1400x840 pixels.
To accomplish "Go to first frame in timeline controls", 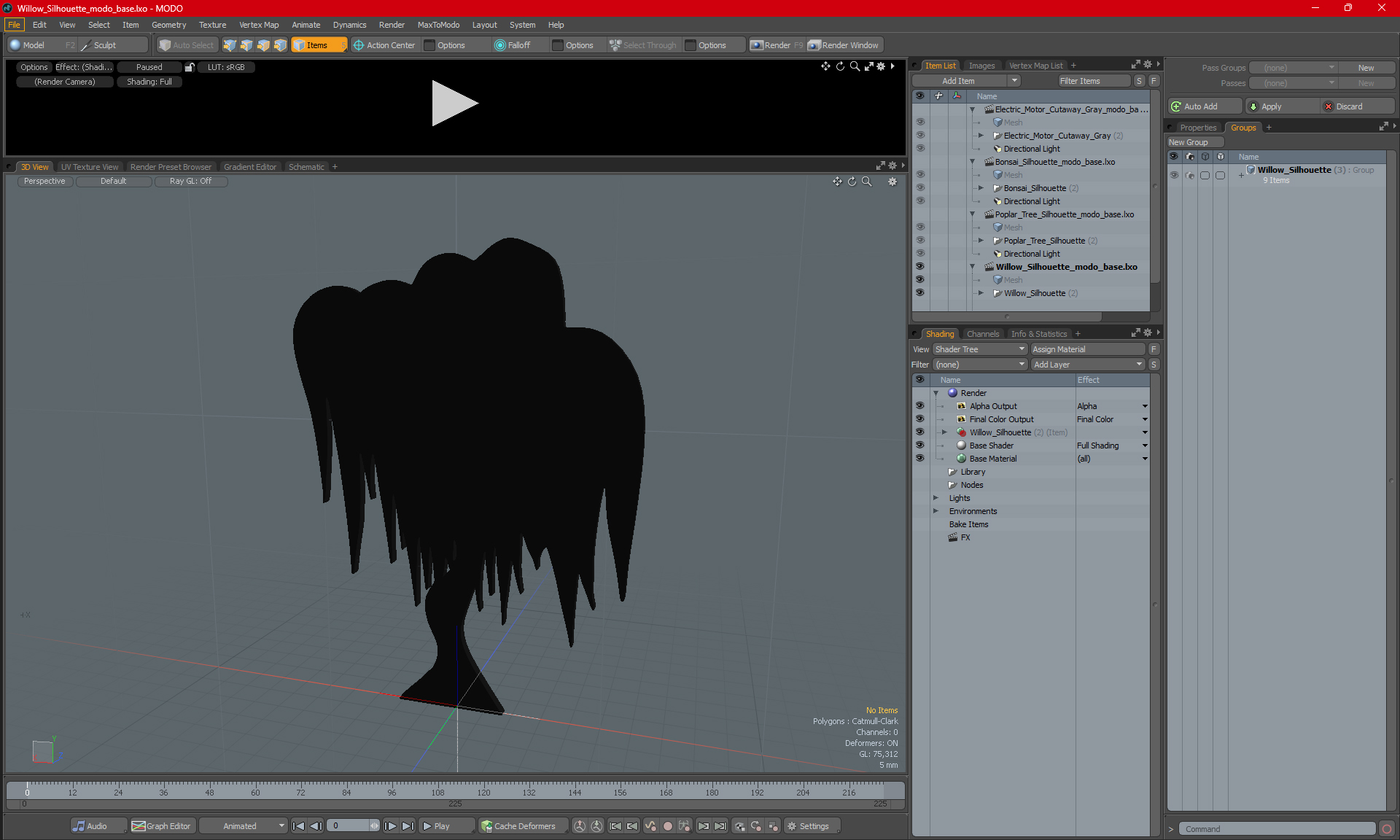I will click(x=298, y=826).
